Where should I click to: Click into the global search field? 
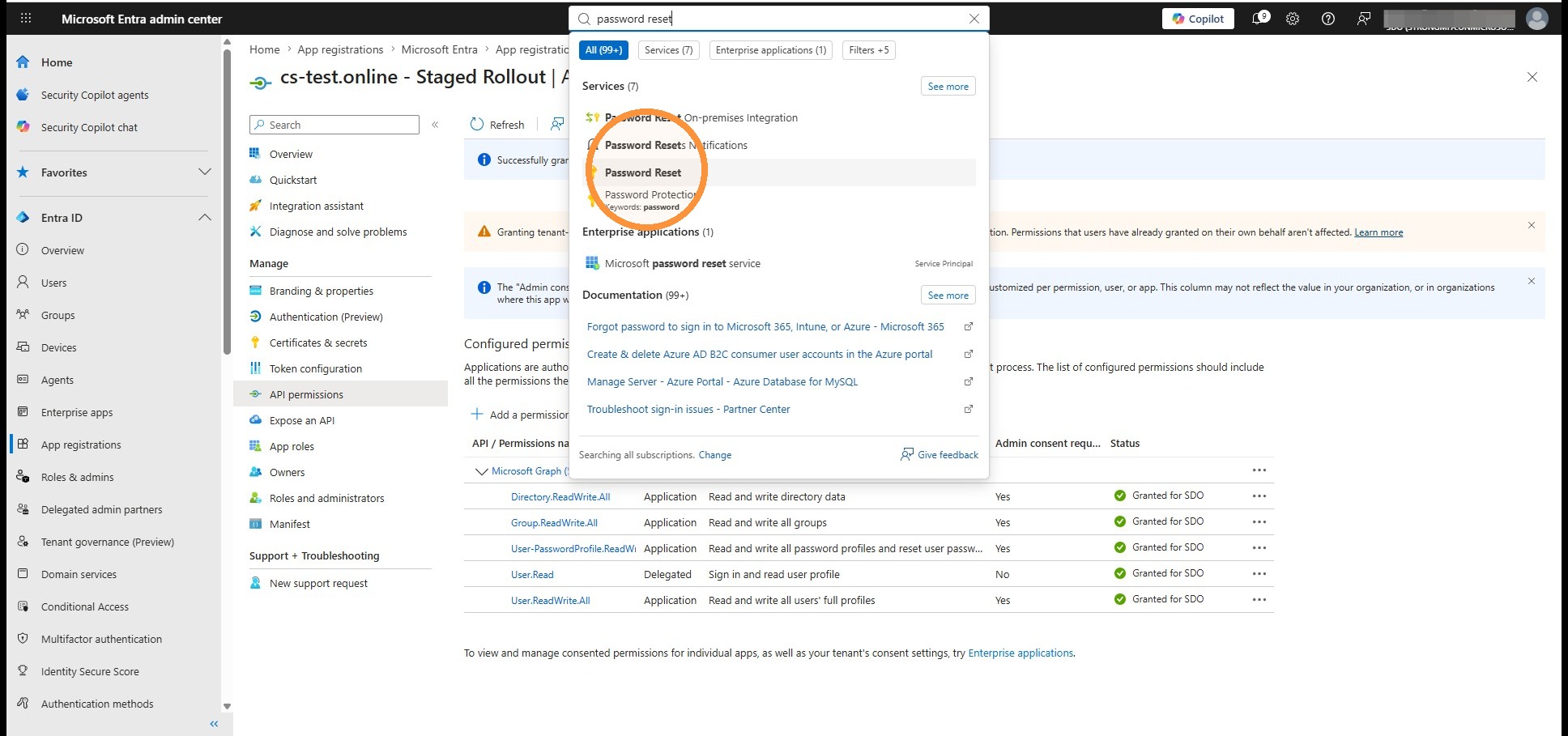(779, 19)
